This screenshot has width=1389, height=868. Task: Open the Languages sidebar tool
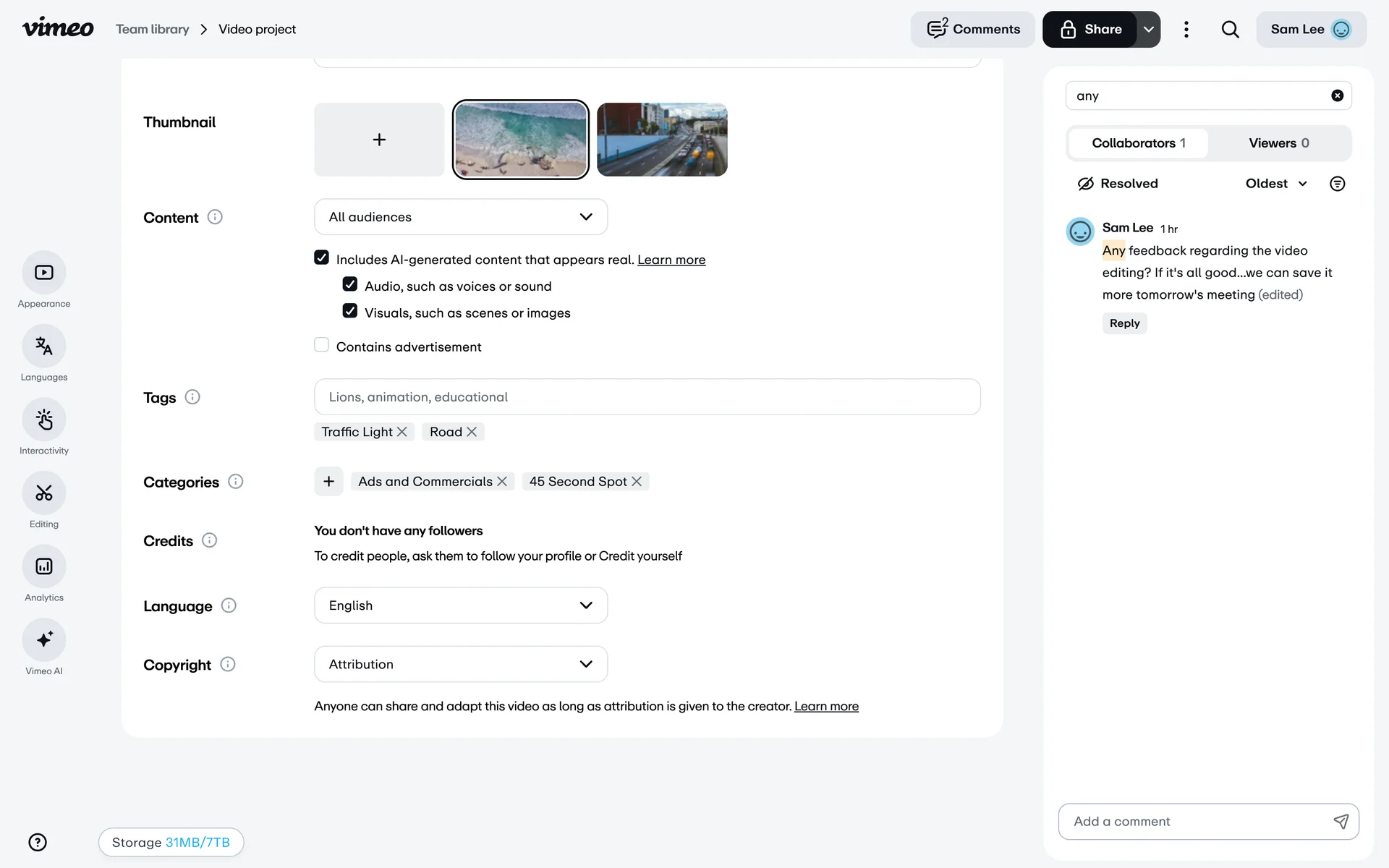[44, 346]
